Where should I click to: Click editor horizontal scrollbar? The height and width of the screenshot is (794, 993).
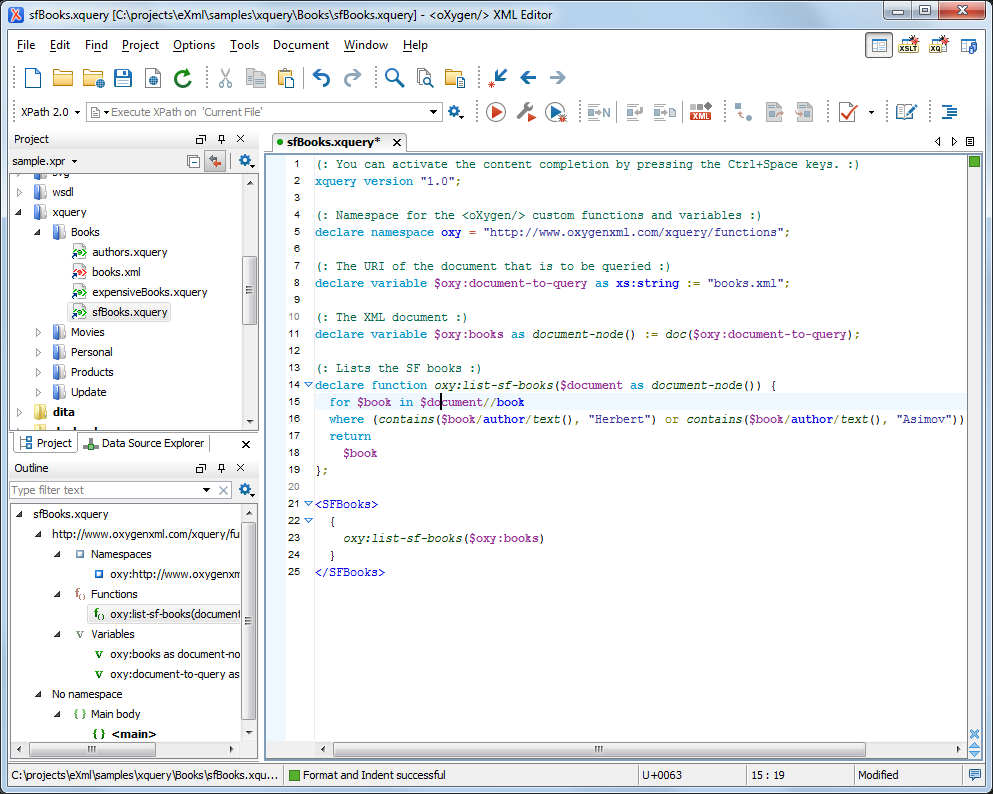pyautogui.click(x=598, y=749)
